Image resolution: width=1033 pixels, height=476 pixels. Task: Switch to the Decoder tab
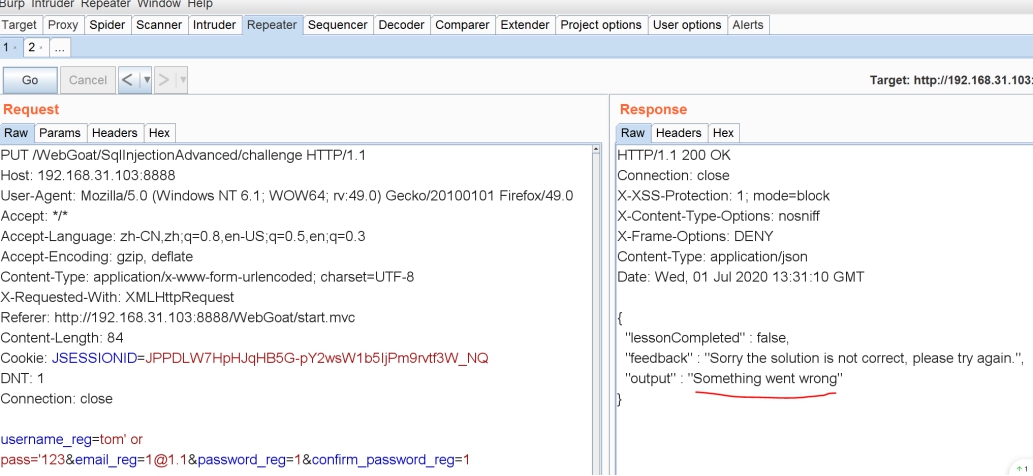[x=401, y=25]
